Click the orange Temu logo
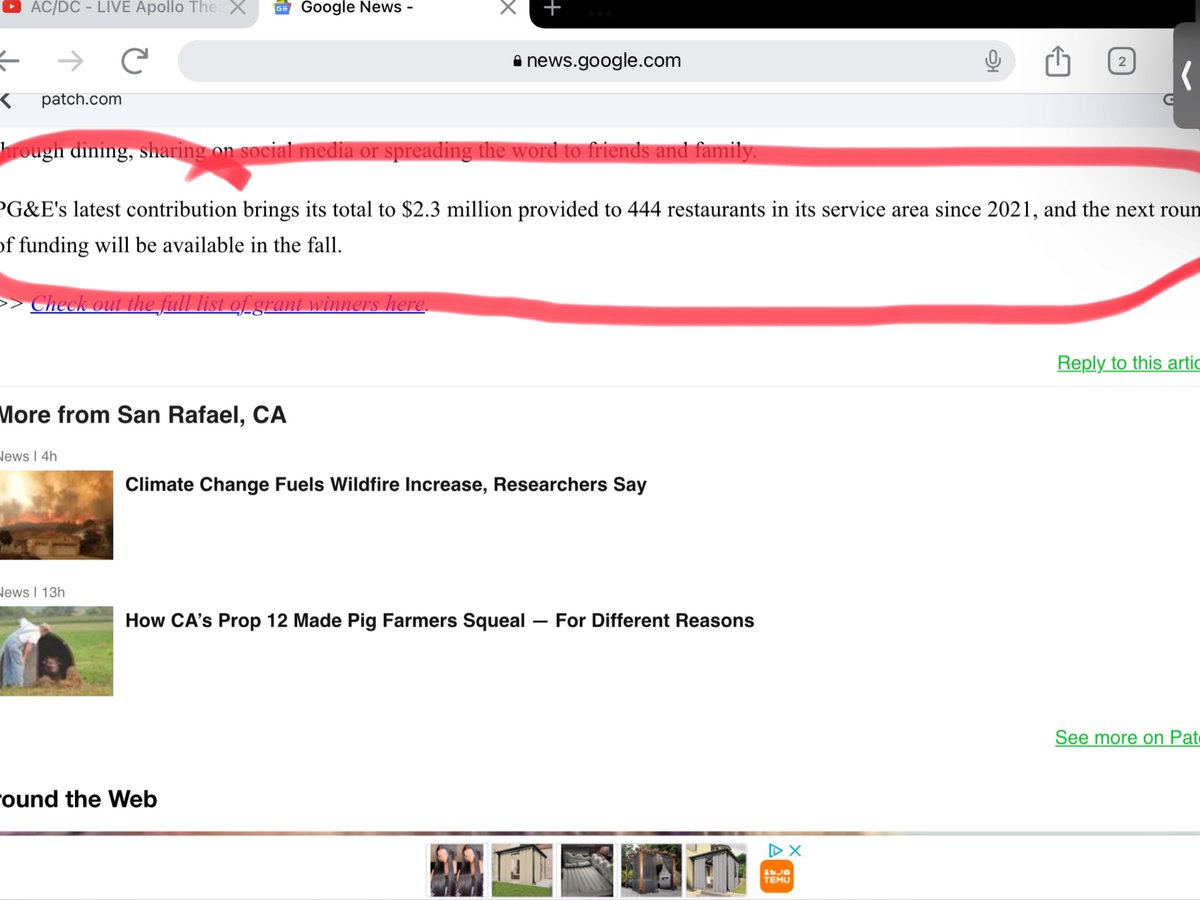 pyautogui.click(x=777, y=877)
